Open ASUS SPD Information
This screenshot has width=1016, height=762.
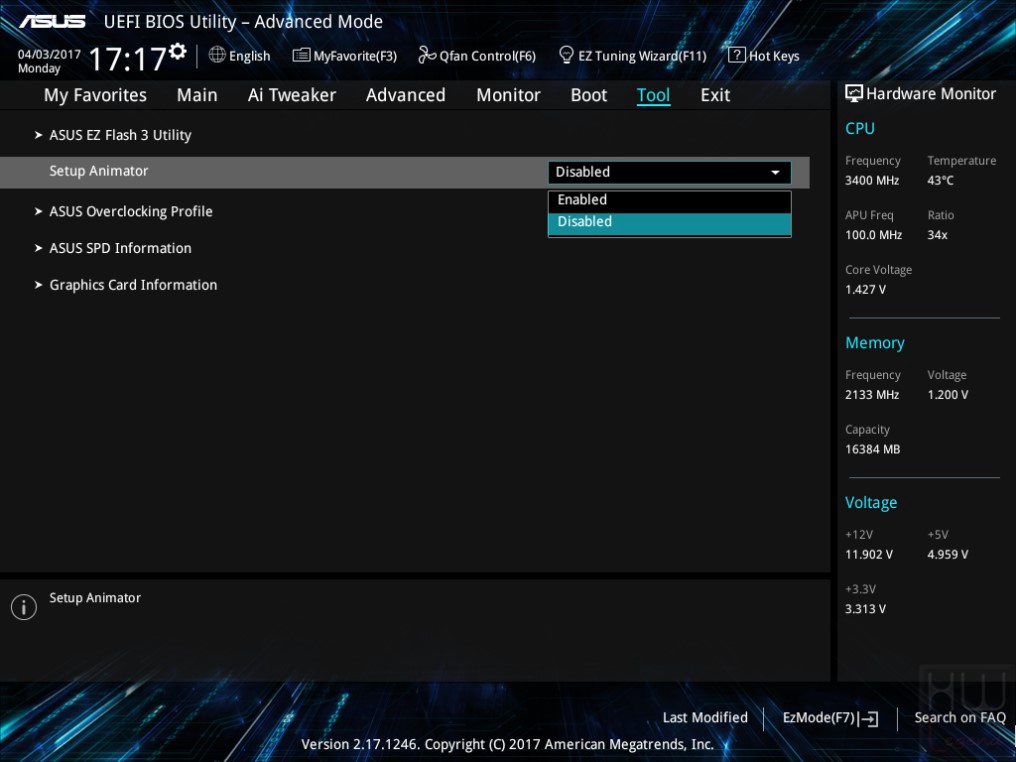click(121, 248)
